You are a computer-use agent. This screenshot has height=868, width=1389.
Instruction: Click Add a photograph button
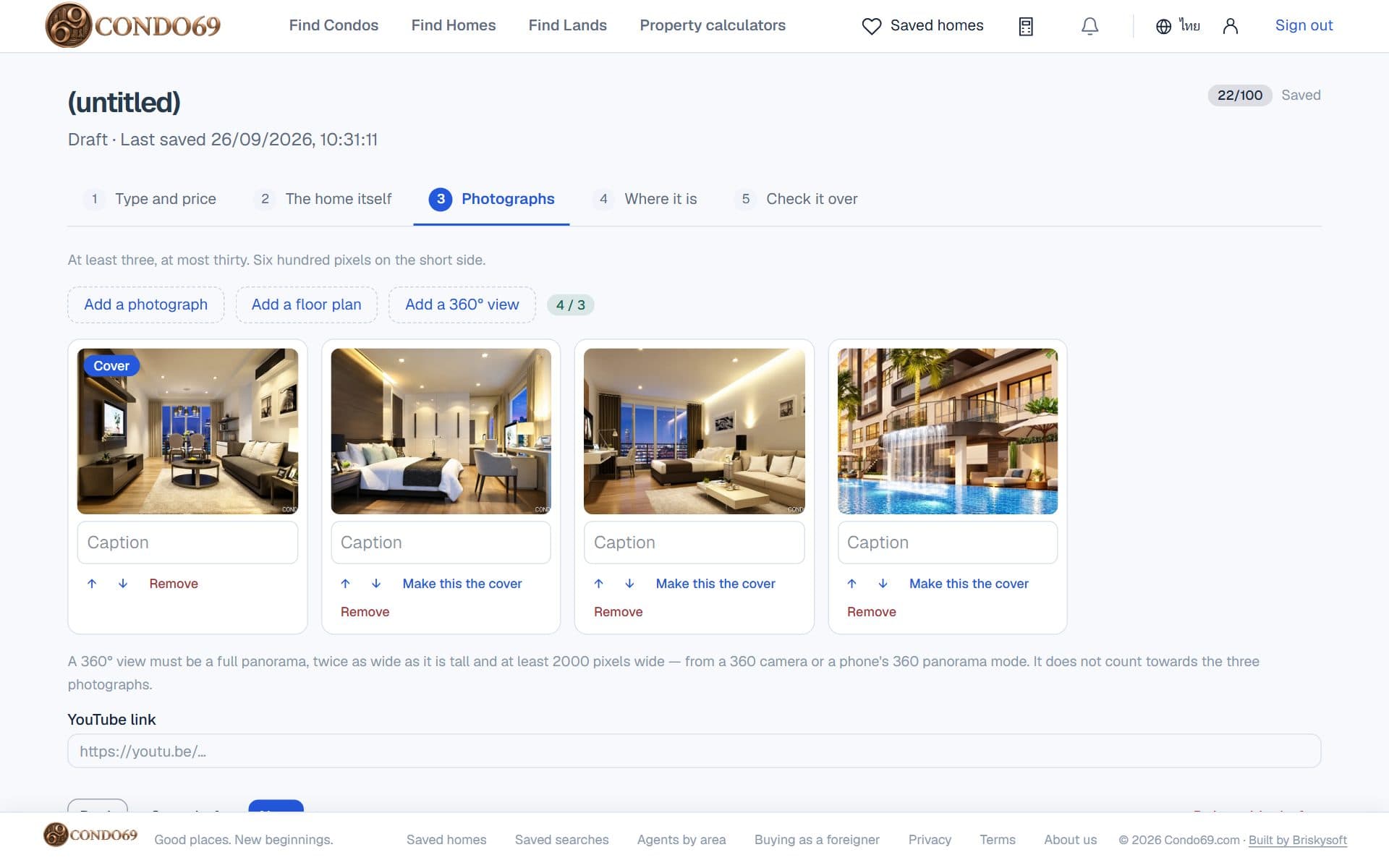pyautogui.click(x=146, y=305)
